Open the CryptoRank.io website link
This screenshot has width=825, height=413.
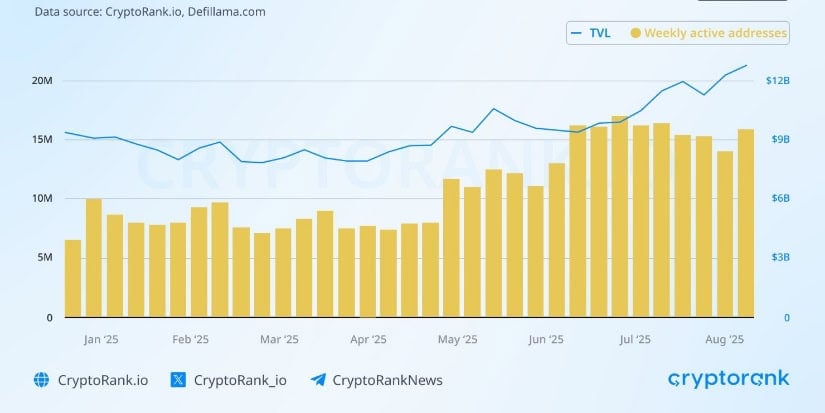[103, 380]
